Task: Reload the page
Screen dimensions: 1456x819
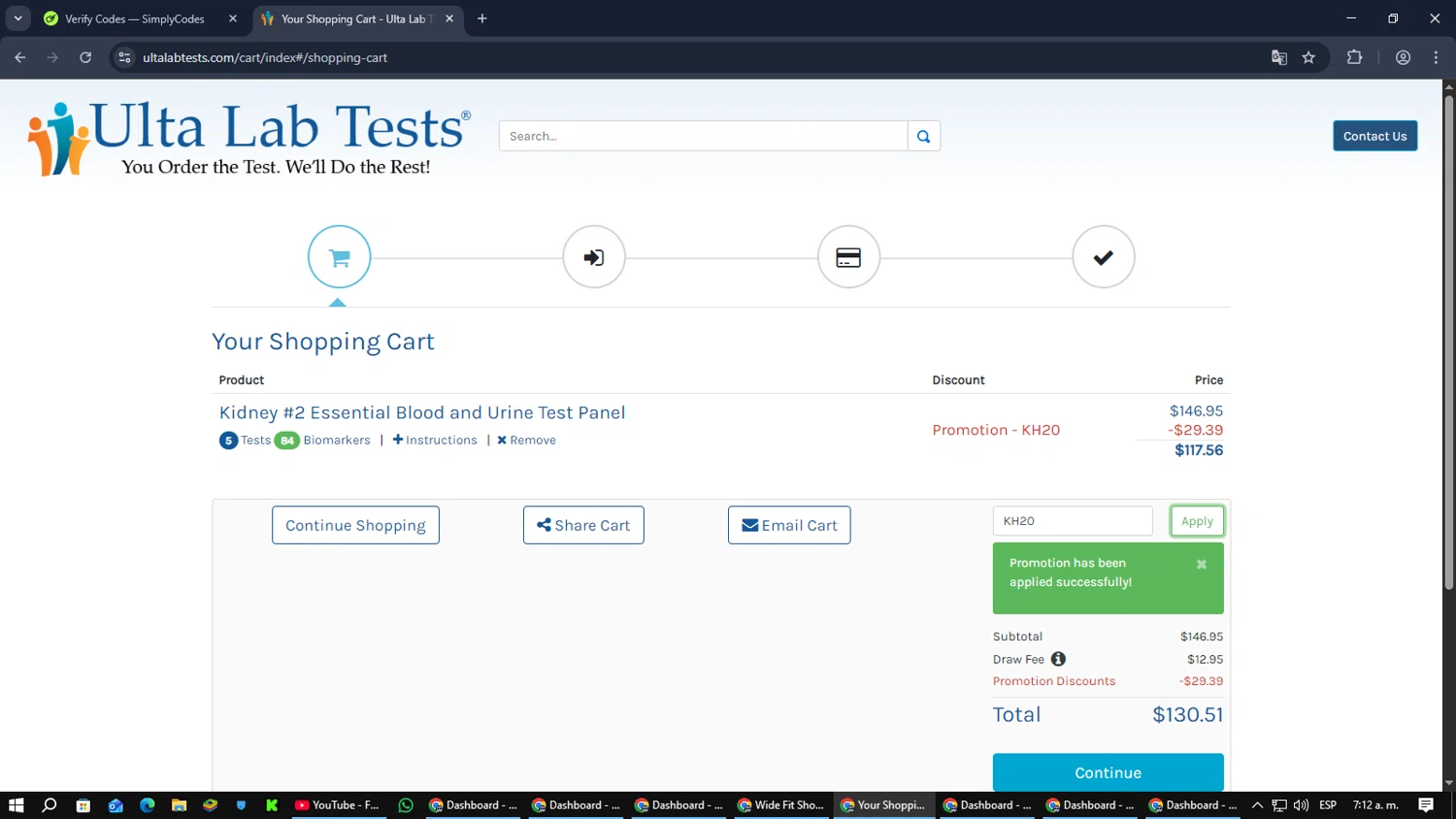Action: [85, 57]
